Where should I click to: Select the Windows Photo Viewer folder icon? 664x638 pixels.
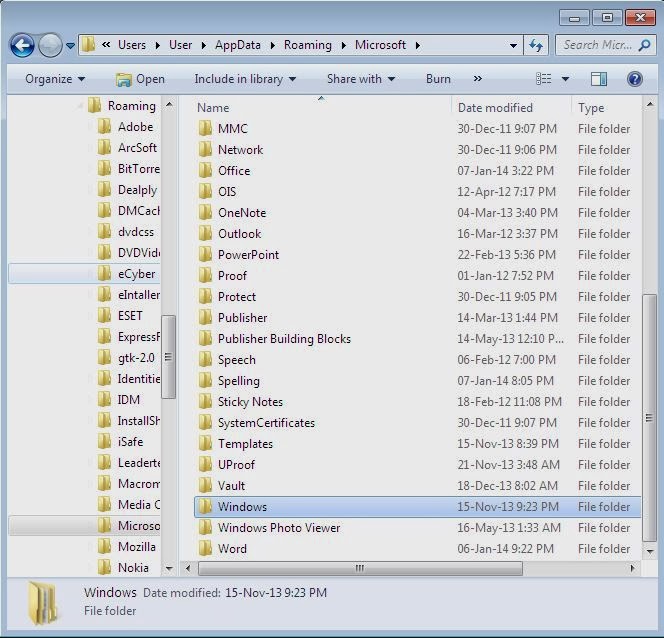point(205,527)
